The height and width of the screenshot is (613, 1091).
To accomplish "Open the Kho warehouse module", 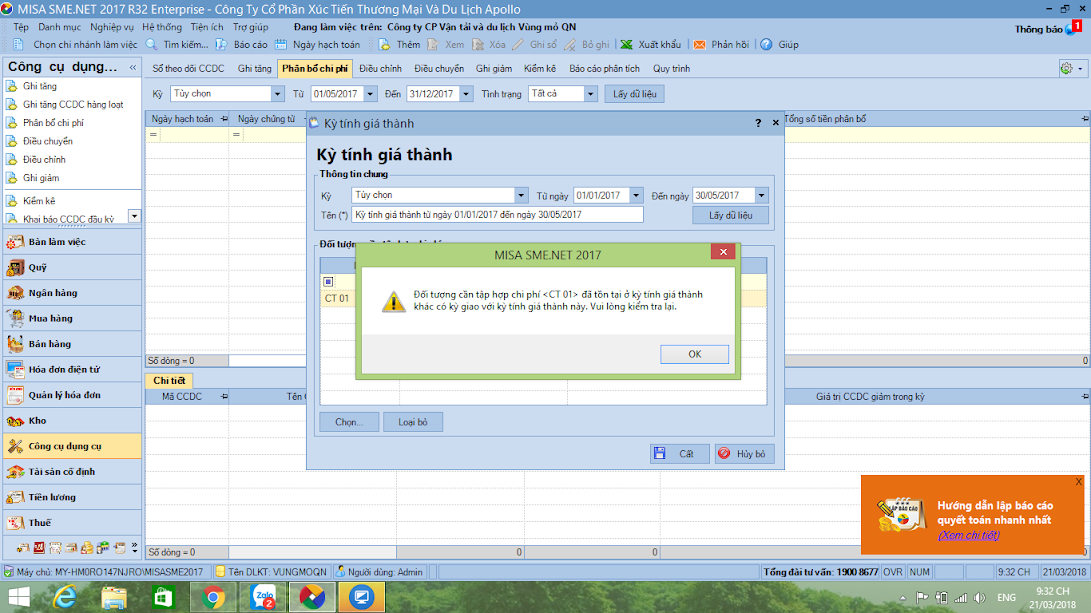I will (x=72, y=421).
